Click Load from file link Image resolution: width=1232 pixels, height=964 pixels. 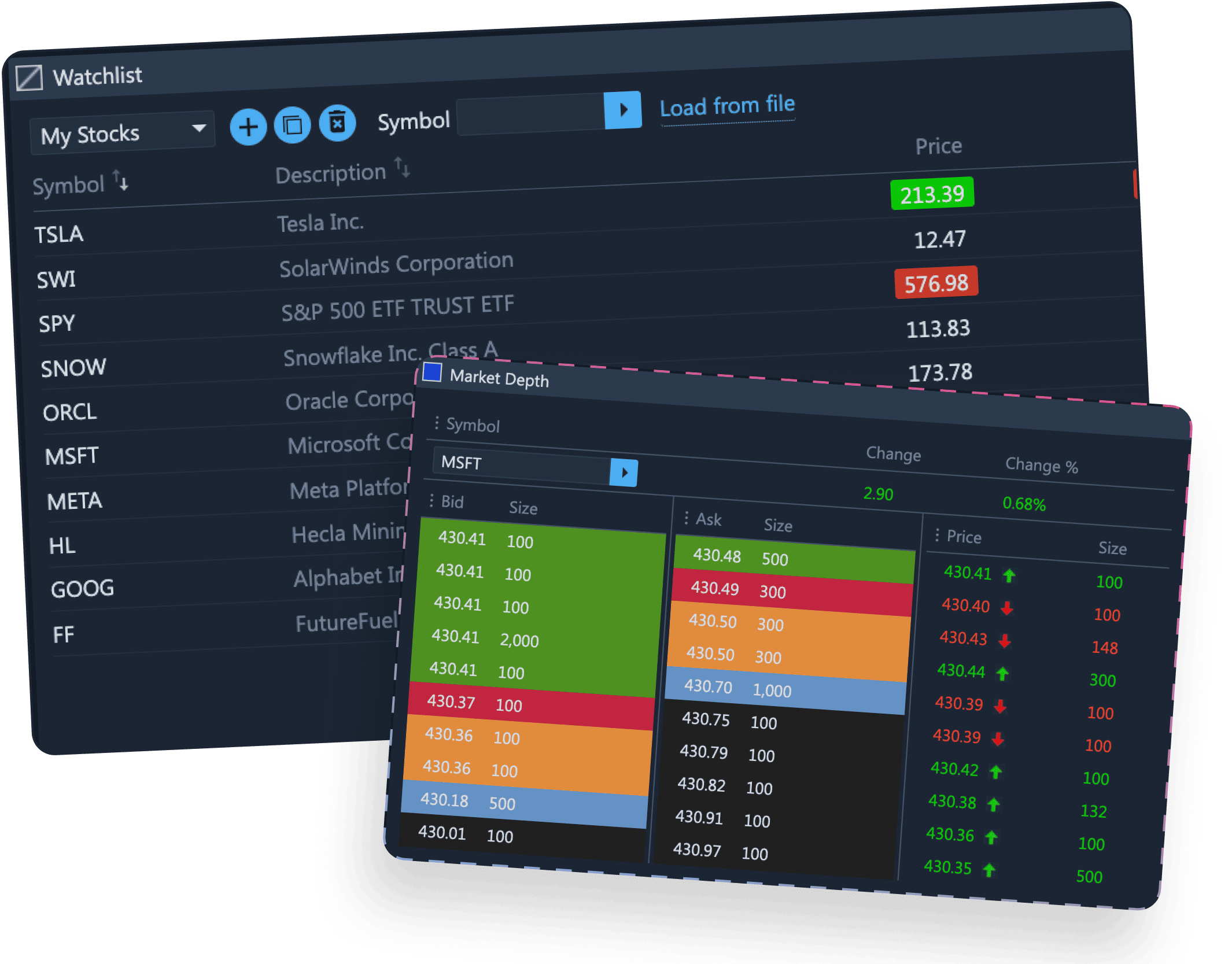click(728, 106)
